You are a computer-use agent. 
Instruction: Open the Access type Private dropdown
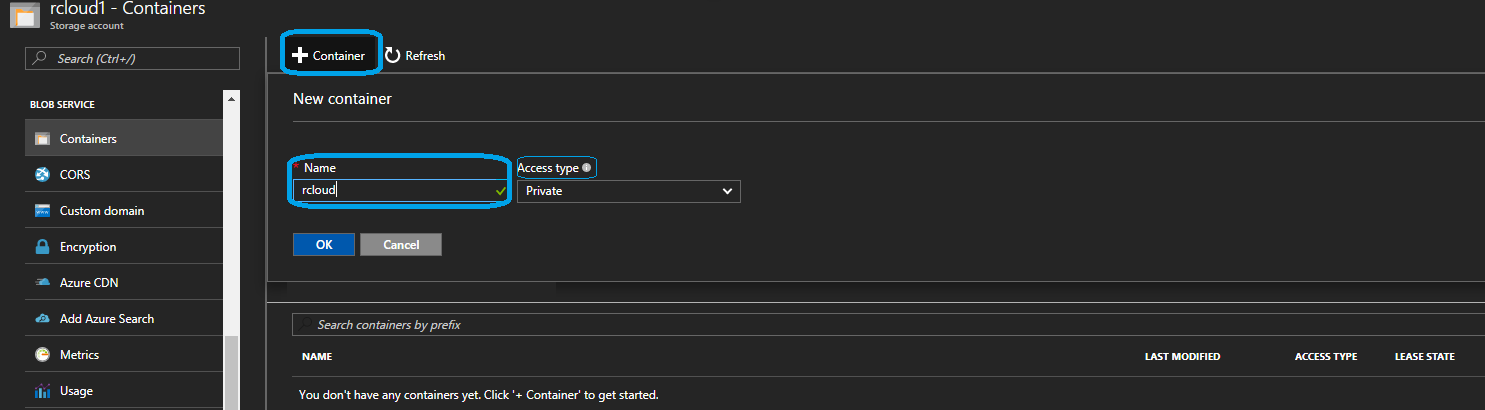[629, 191]
